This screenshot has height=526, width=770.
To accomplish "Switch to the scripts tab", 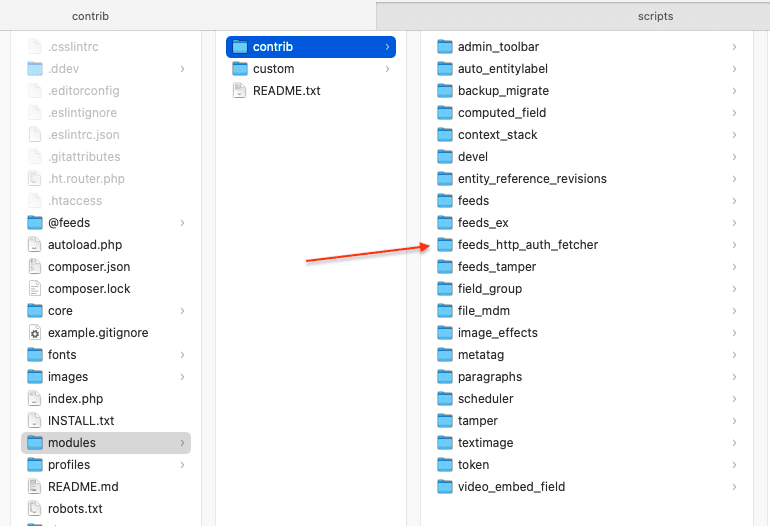I will point(655,16).
